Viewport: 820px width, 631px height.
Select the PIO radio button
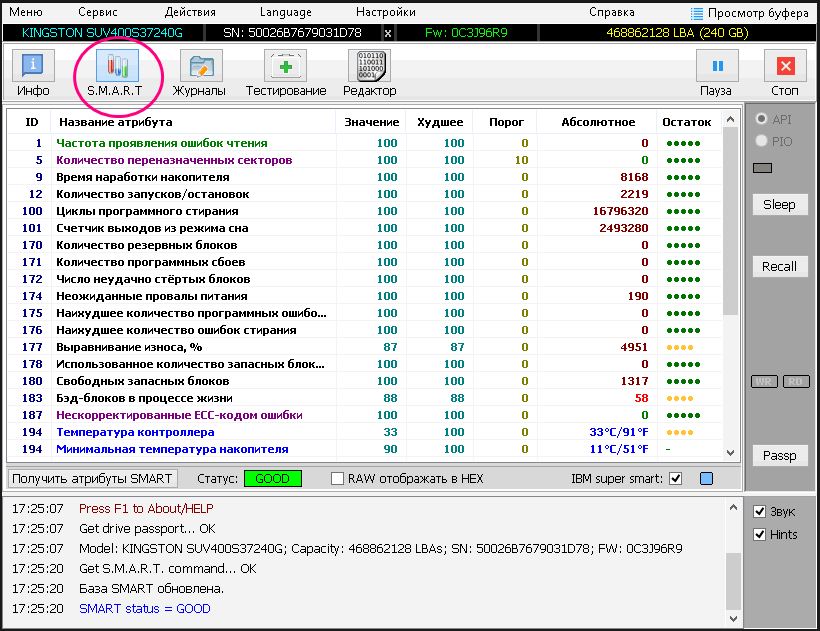pyautogui.click(x=762, y=142)
